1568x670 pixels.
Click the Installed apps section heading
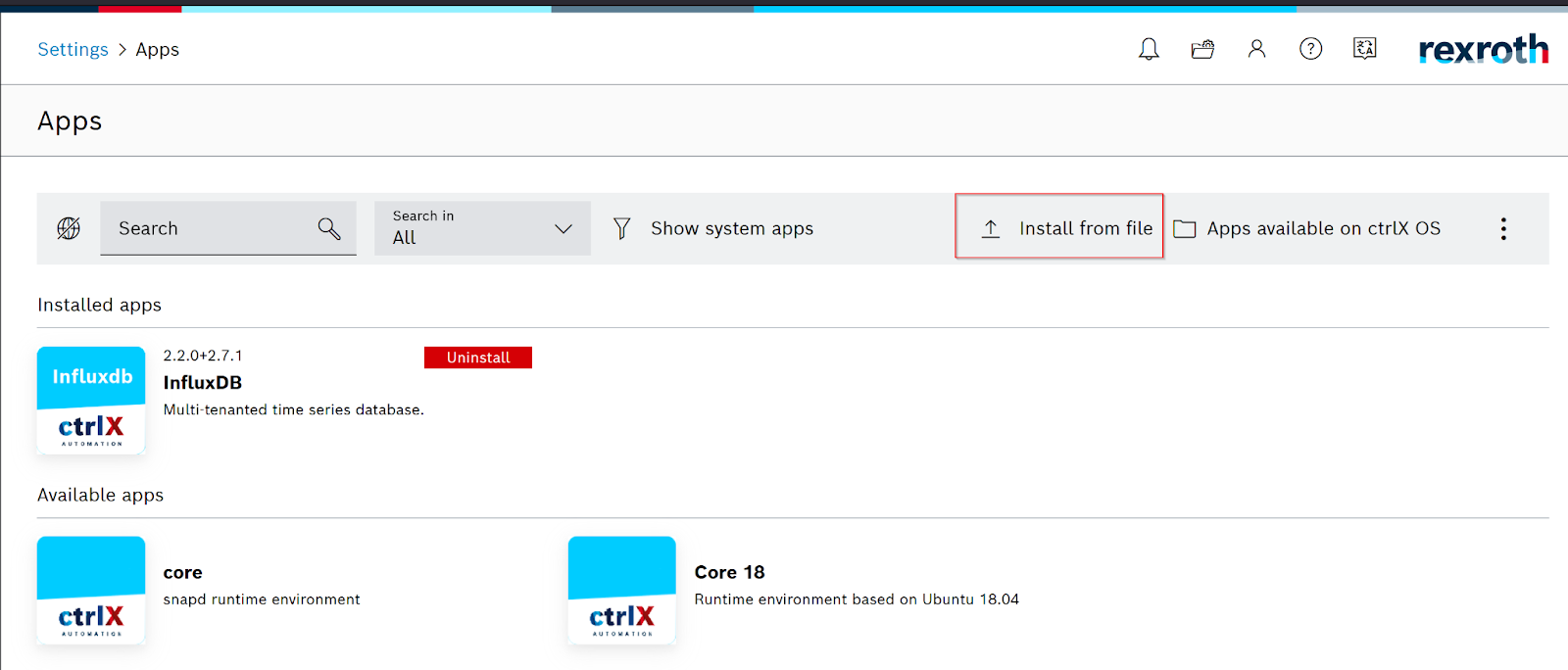tap(99, 305)
